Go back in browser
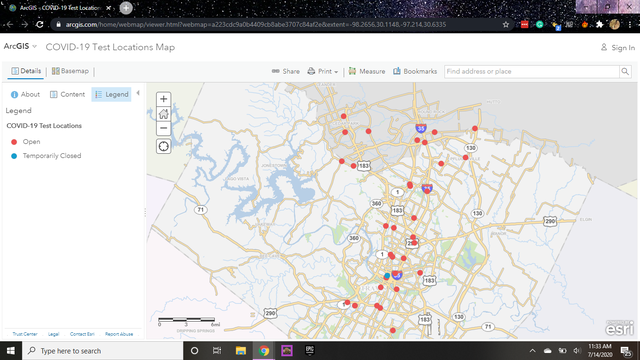640x360 pixels. point(9,24)
